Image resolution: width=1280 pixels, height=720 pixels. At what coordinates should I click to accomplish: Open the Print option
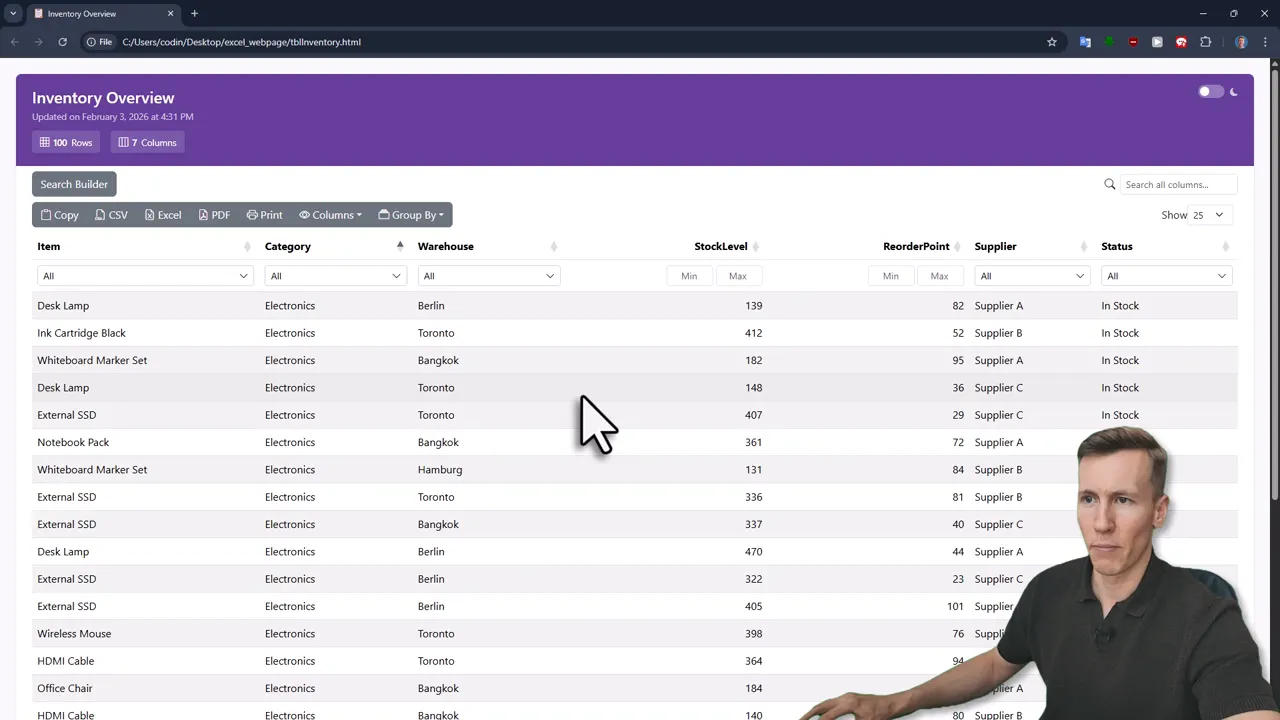click(x=252, y=215)
